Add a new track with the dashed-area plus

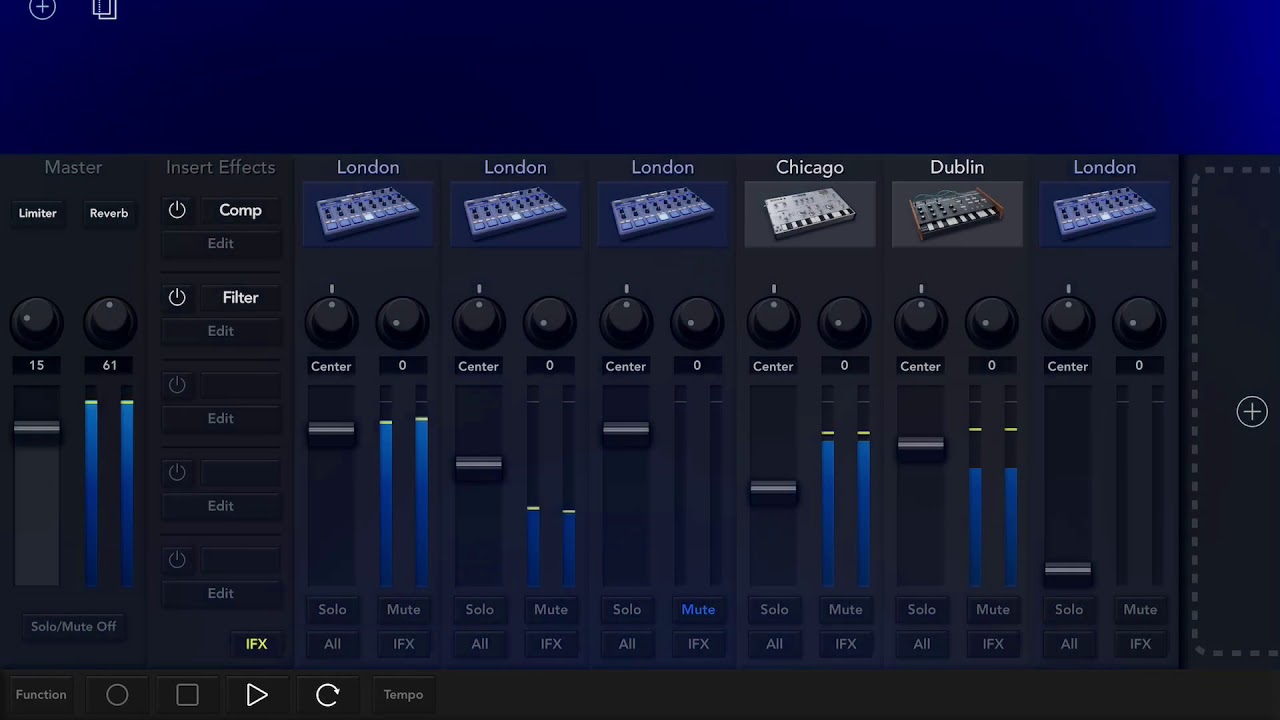tap(1252, 412)
